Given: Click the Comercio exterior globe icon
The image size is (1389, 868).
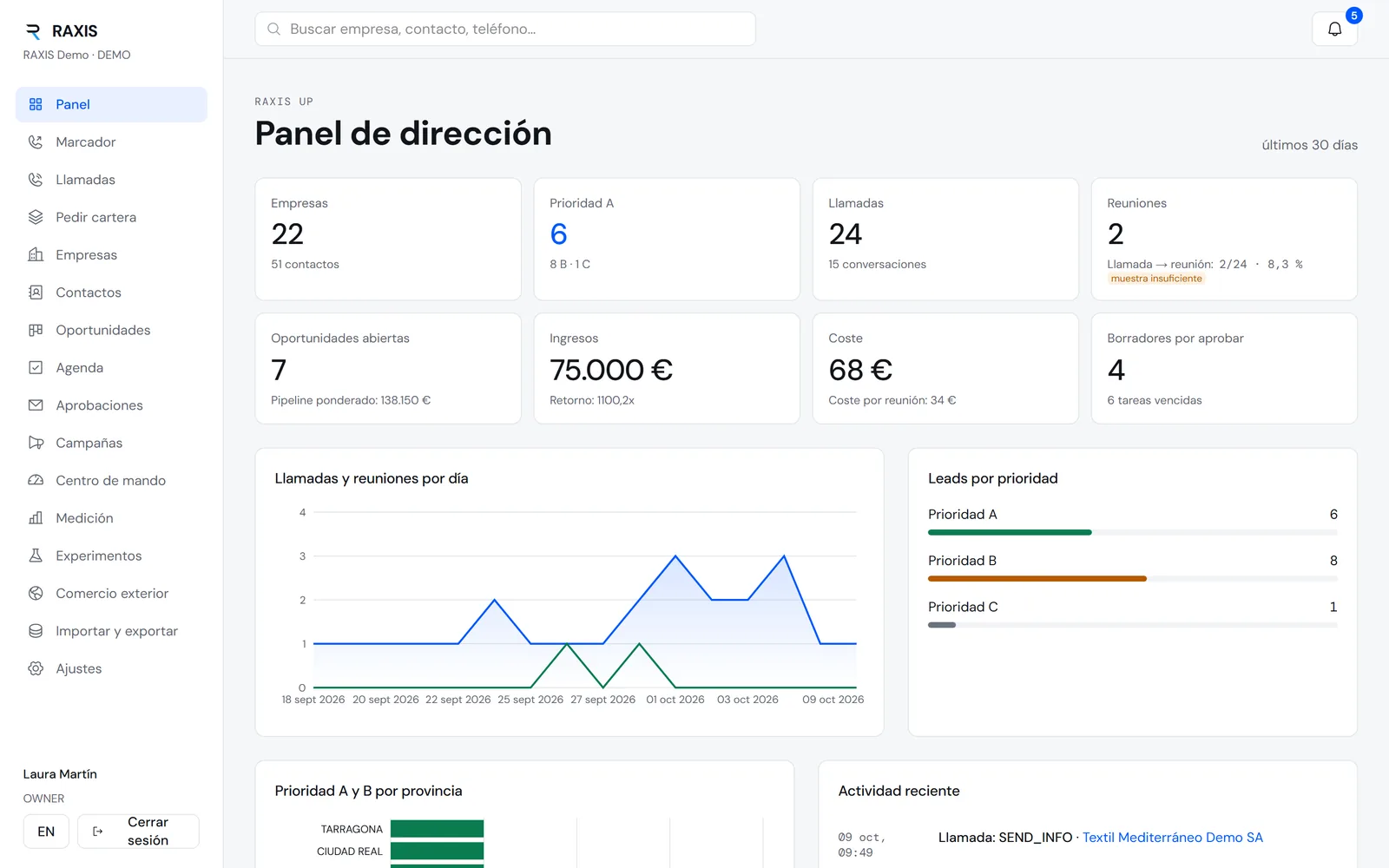Looking at the screenshot, I should click(x=36, y=593).
